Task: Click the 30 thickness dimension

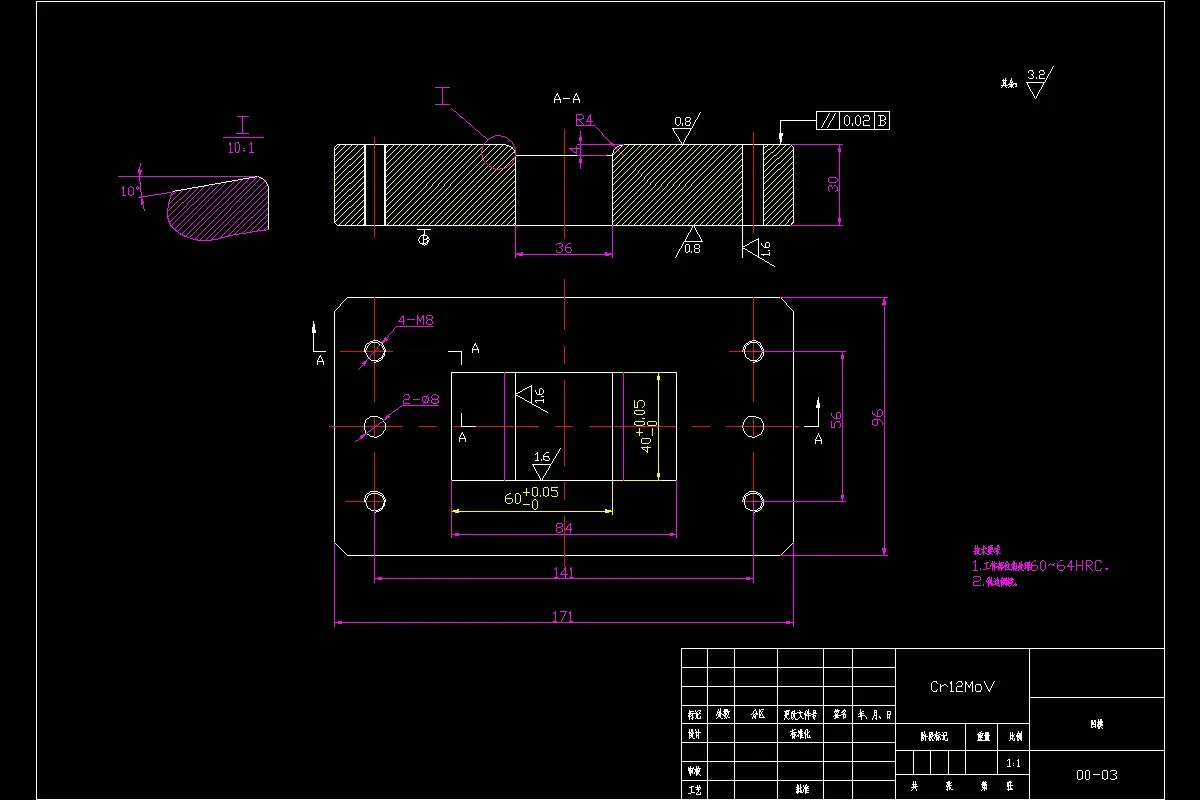Action: 833,184
